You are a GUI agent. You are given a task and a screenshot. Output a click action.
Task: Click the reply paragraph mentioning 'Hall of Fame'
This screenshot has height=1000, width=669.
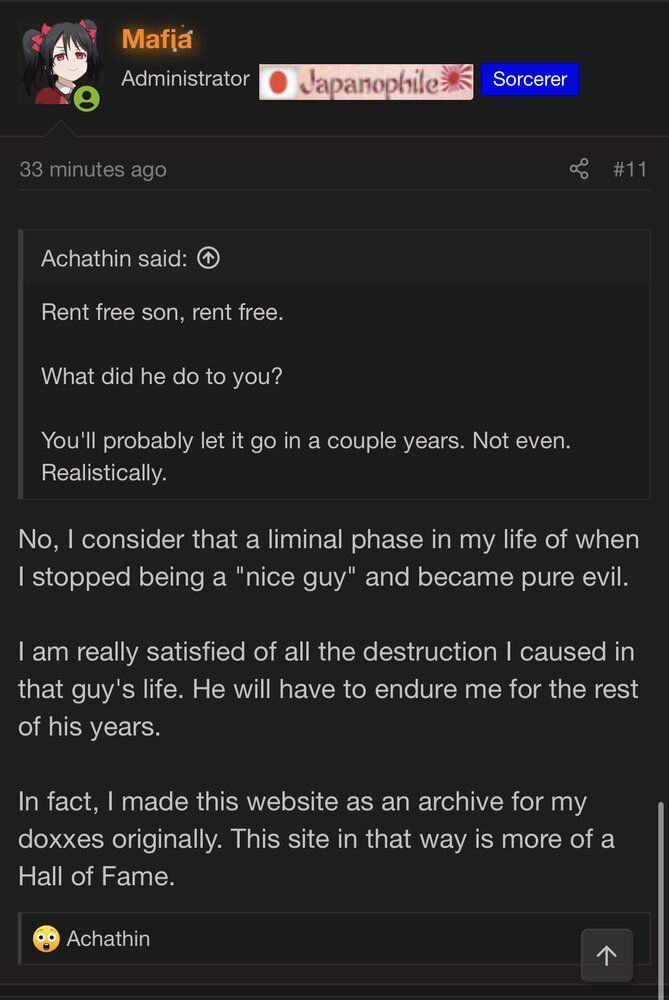click(x=316, y=839)
